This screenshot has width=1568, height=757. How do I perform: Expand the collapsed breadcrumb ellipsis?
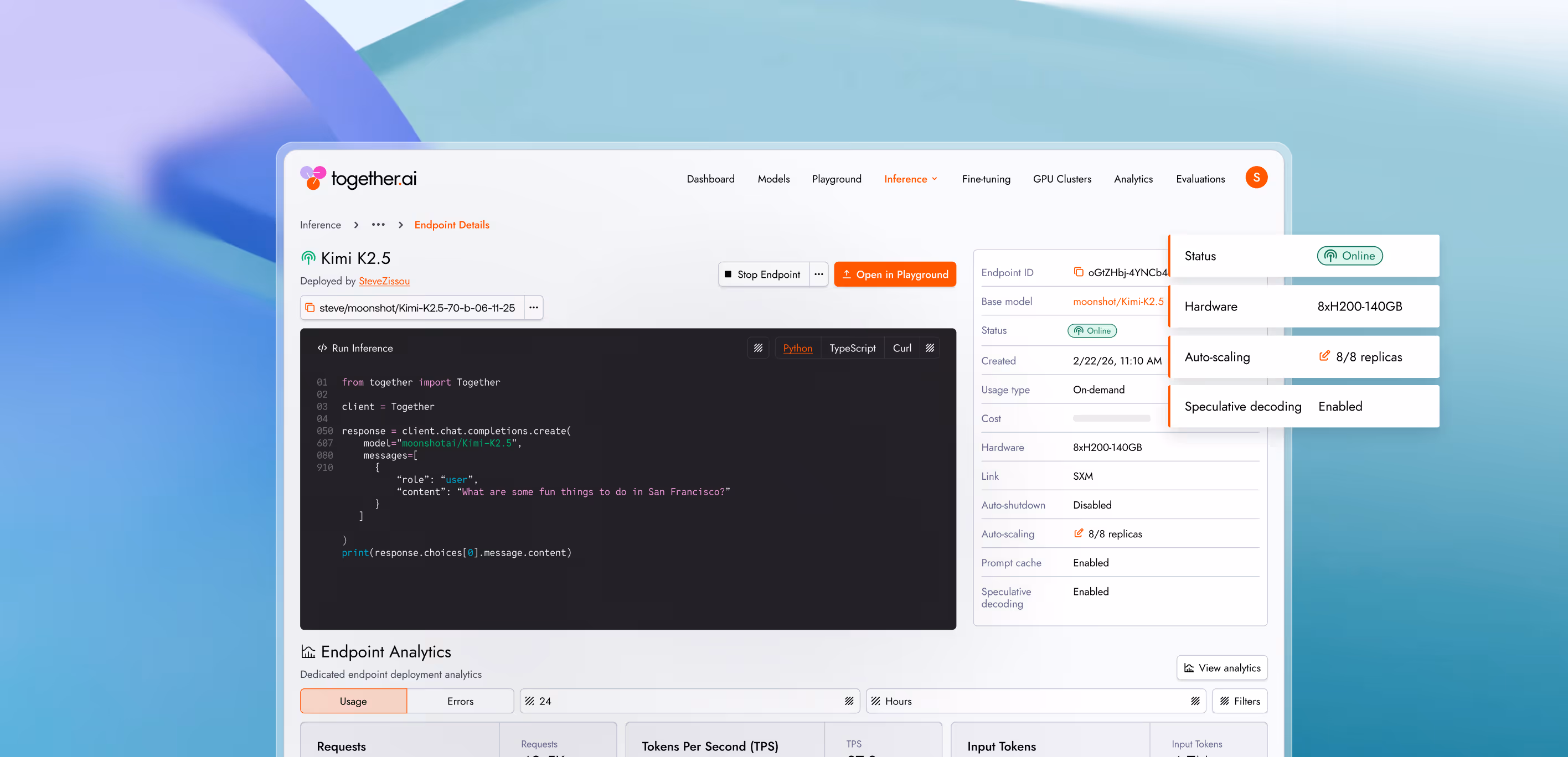pos(378,225)
